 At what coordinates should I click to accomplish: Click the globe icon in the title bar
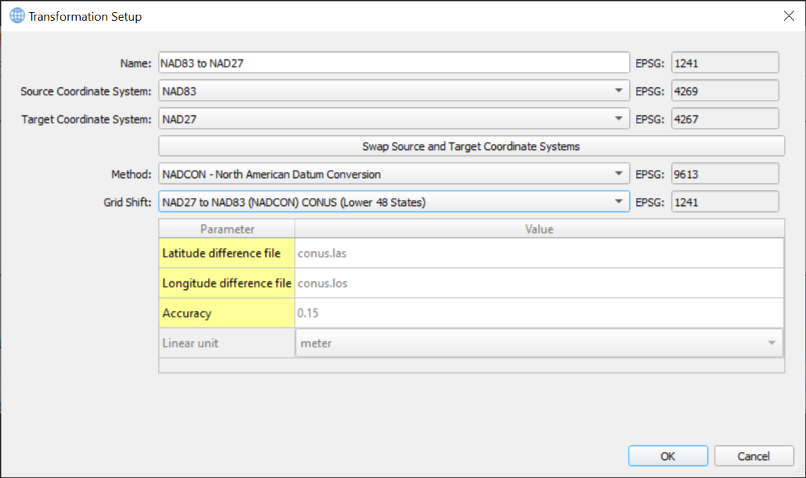(x=17, y=16)
